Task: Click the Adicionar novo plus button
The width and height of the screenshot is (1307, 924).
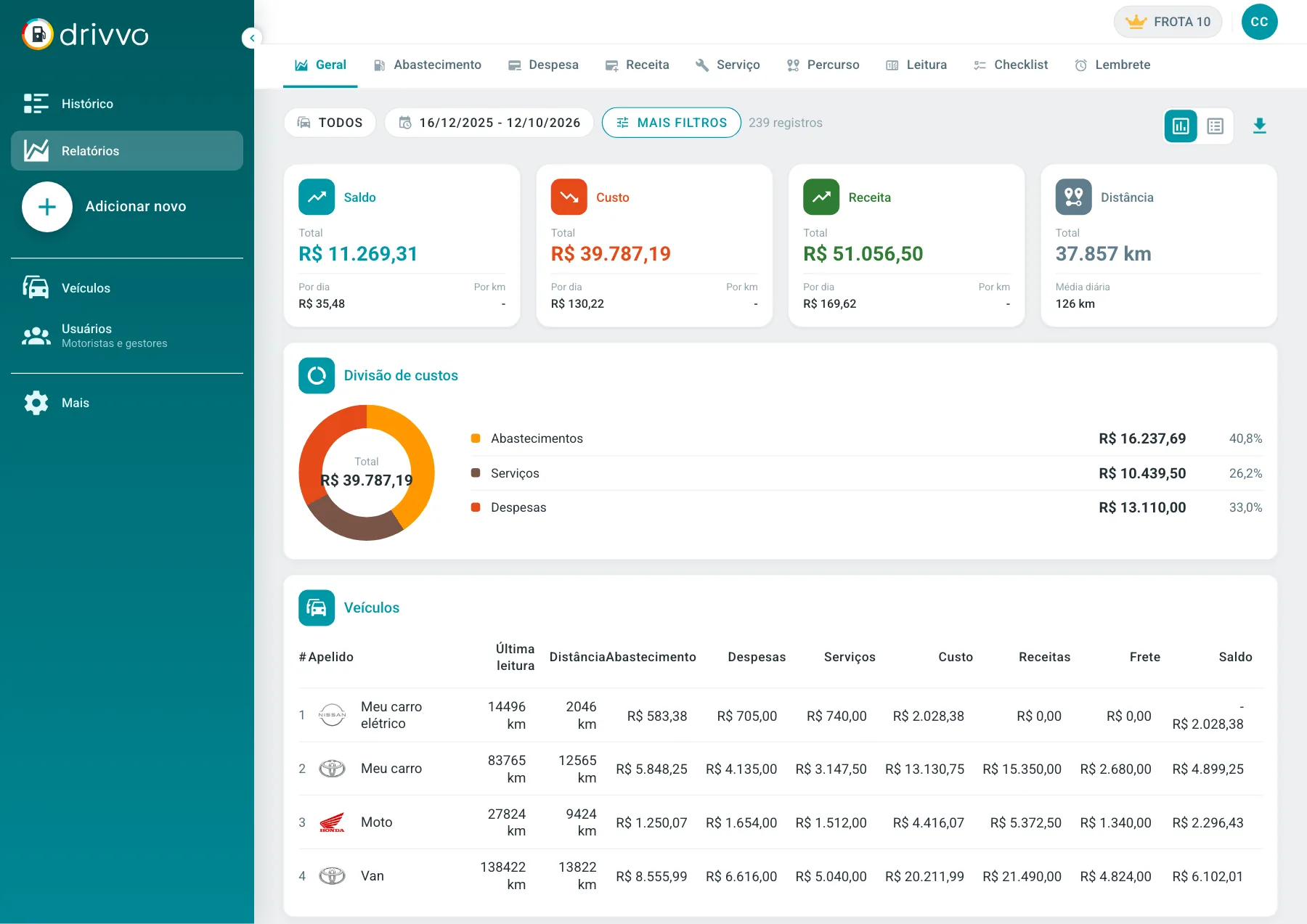Action: point(47,207)
